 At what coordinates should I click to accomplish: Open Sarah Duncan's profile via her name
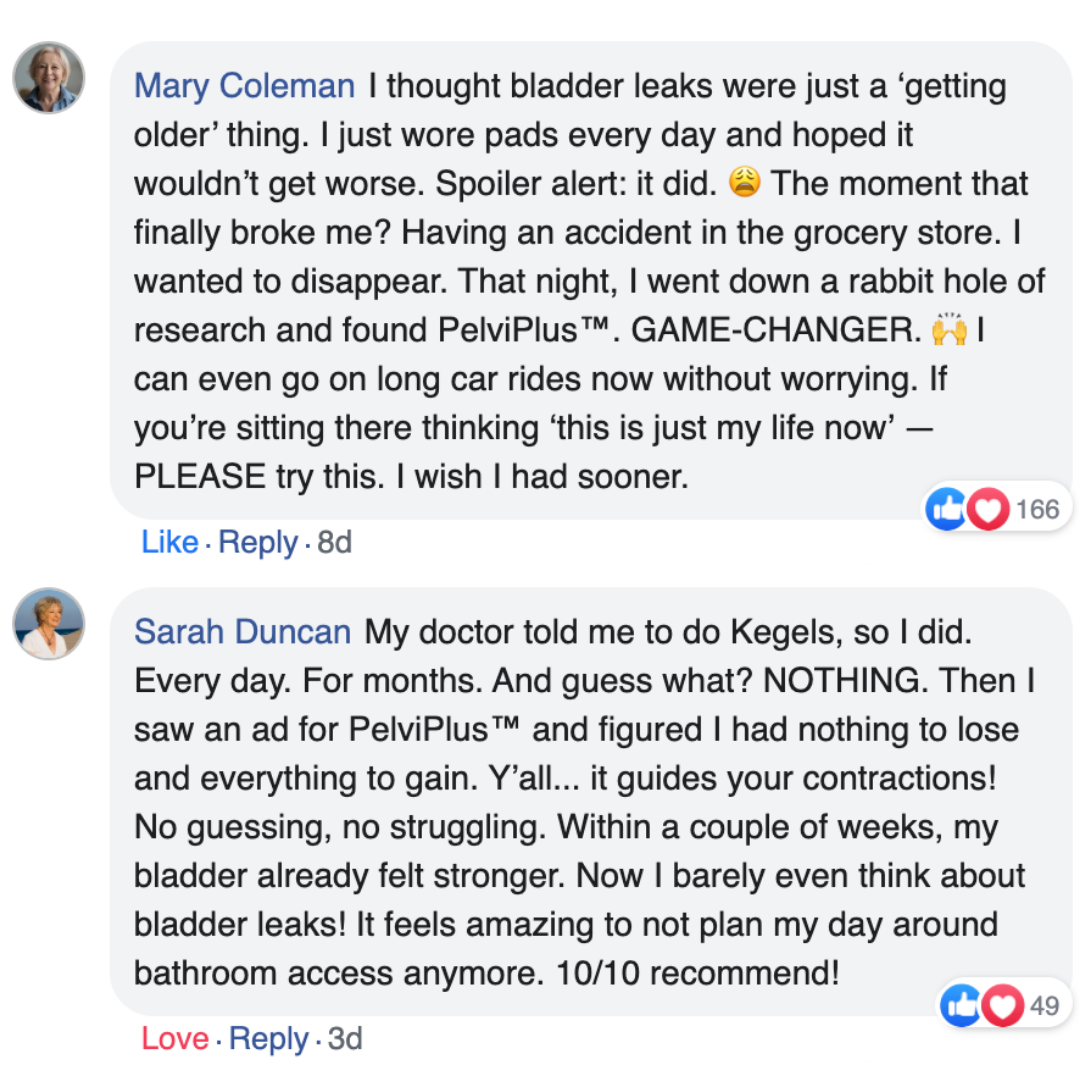[242, 631]
